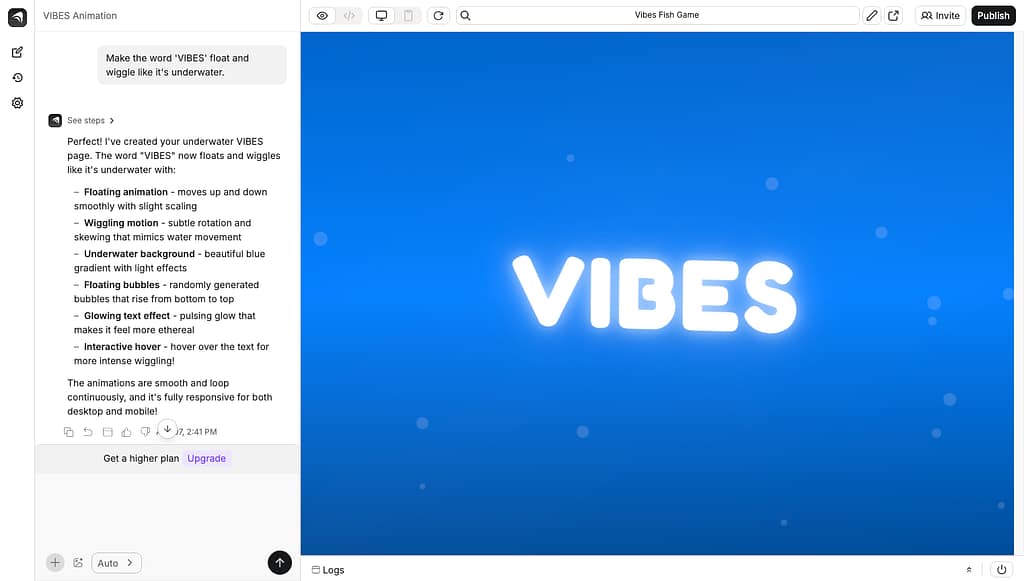Image resolution: width=1024 pixels, height=581 pixels.
Task: Refresh the app preview
Action: (438, 16)
